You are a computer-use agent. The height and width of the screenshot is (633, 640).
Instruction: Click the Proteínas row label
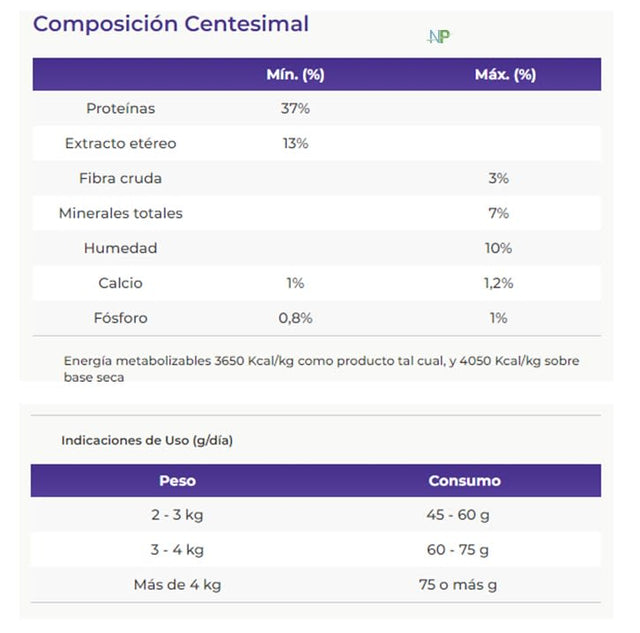pyautogui.click(x=121, y=108)
